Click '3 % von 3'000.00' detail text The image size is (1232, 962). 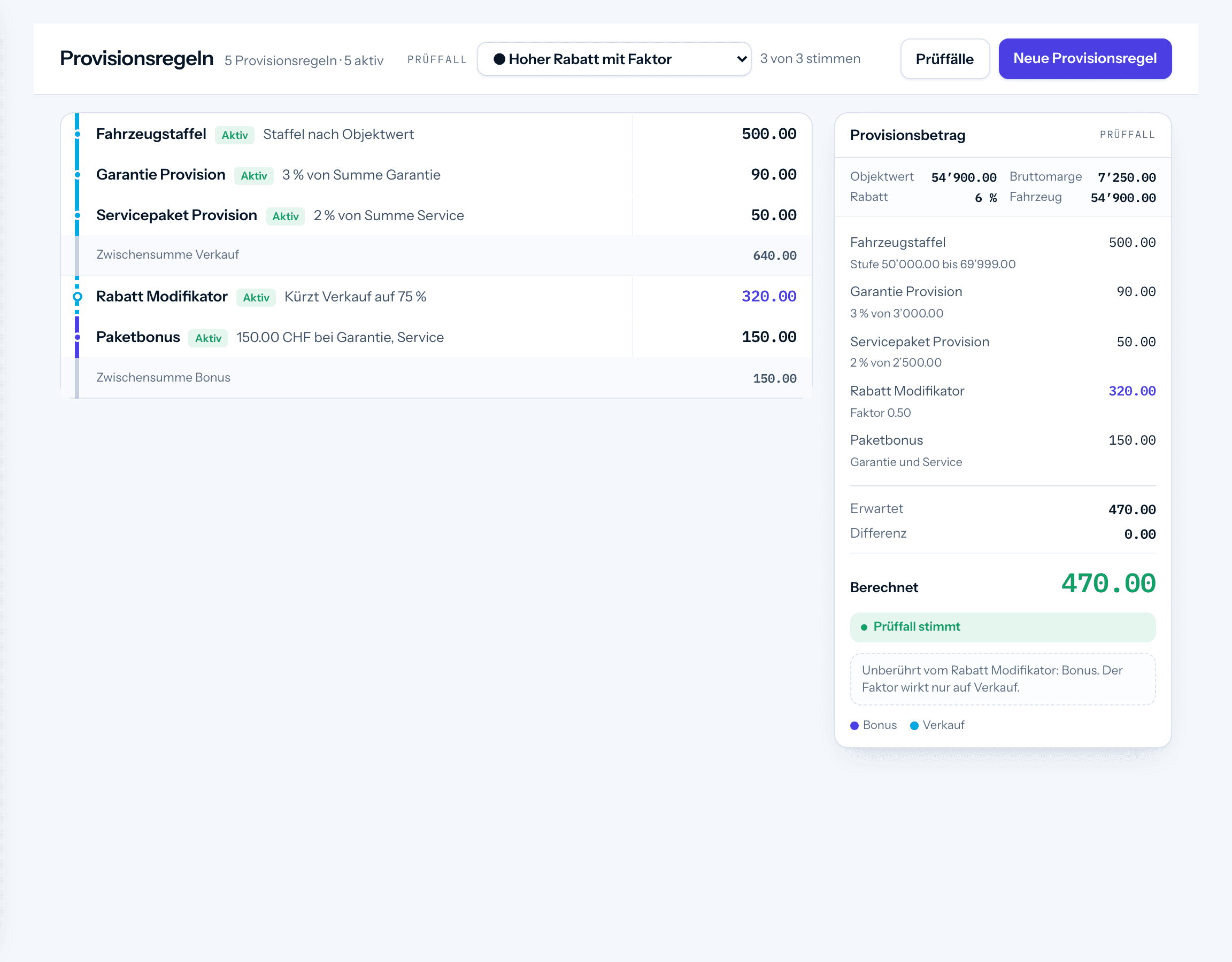(896, 314)
